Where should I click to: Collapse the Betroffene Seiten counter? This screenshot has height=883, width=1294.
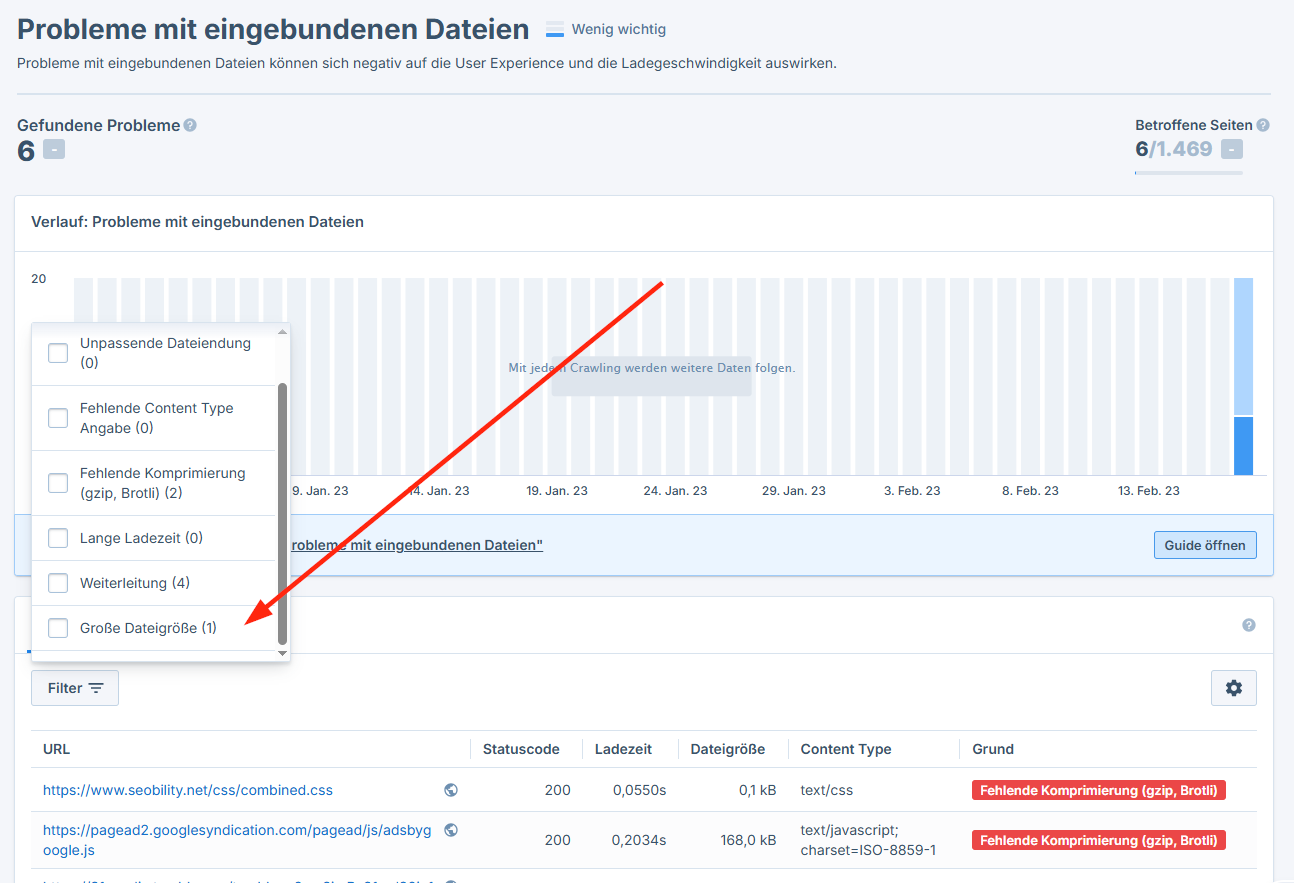click(1232, 148)
